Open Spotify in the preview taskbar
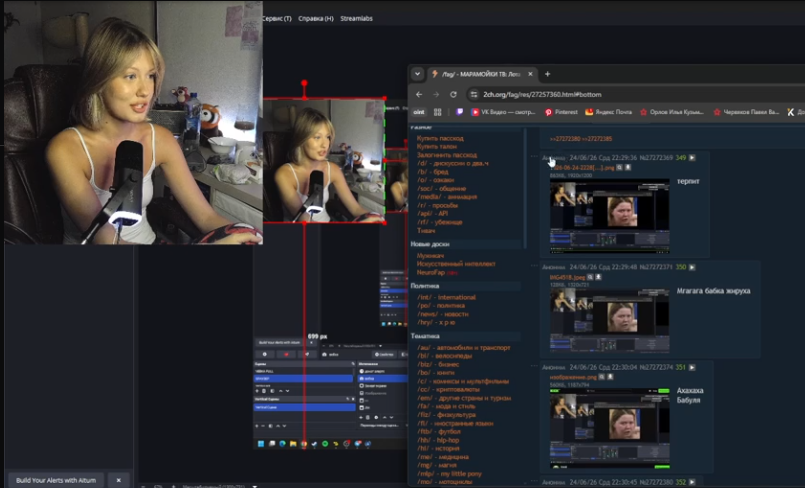805x488 pixels. 325,443
